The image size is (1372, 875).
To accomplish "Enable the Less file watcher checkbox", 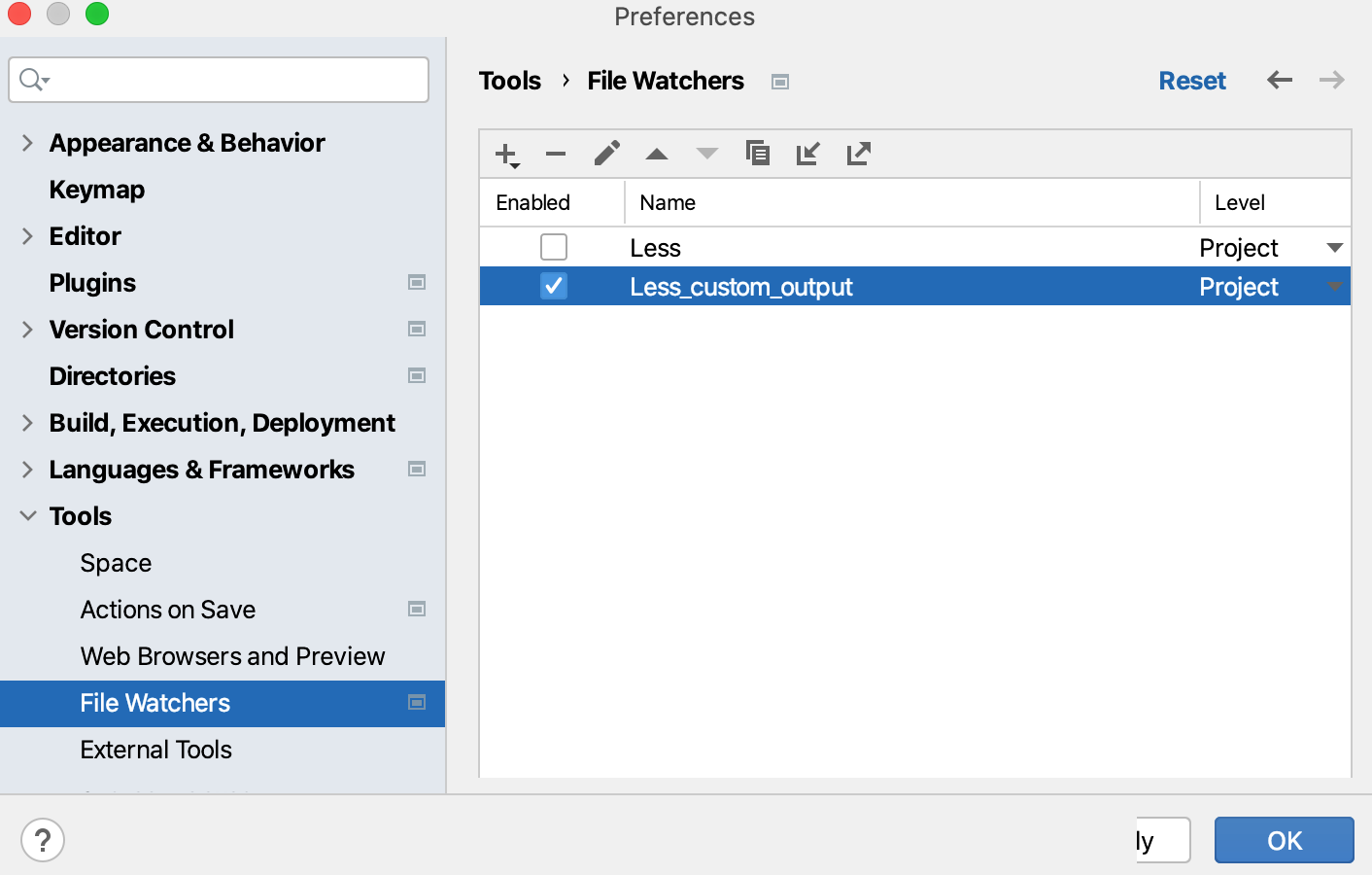I will [553, 247].
